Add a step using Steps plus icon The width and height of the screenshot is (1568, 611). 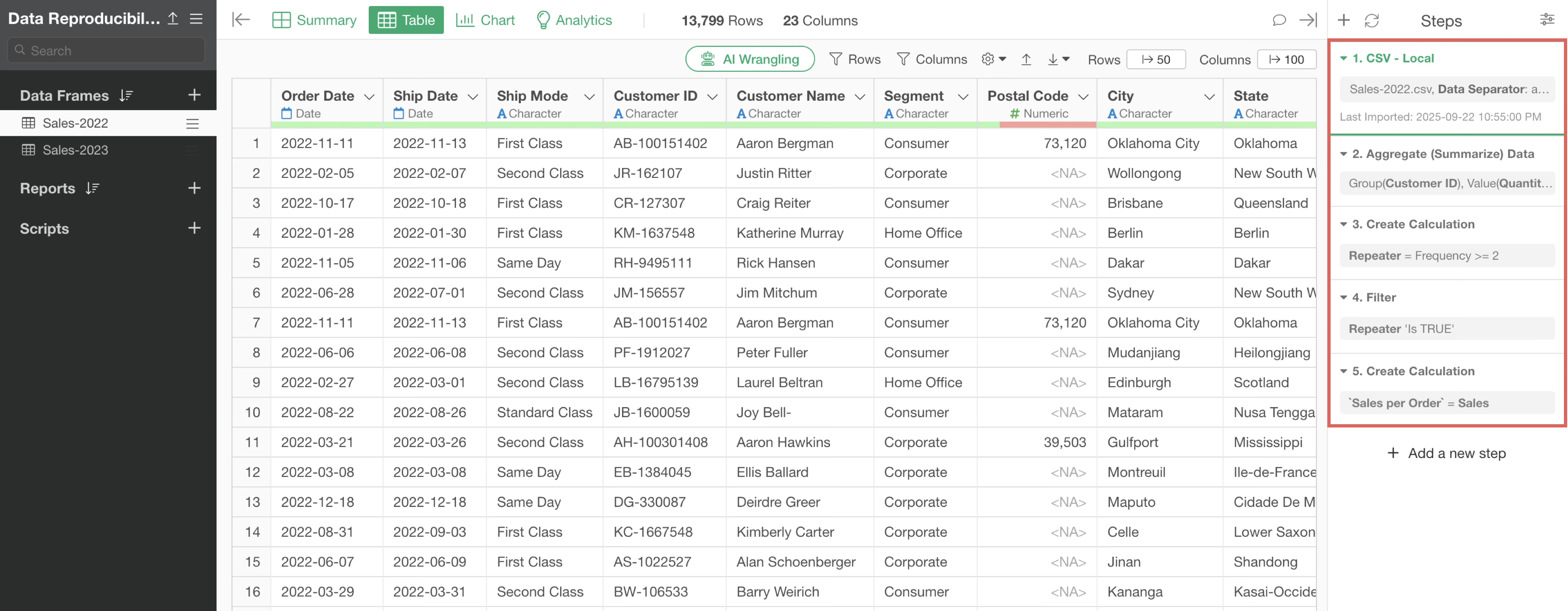[1344, 21]
